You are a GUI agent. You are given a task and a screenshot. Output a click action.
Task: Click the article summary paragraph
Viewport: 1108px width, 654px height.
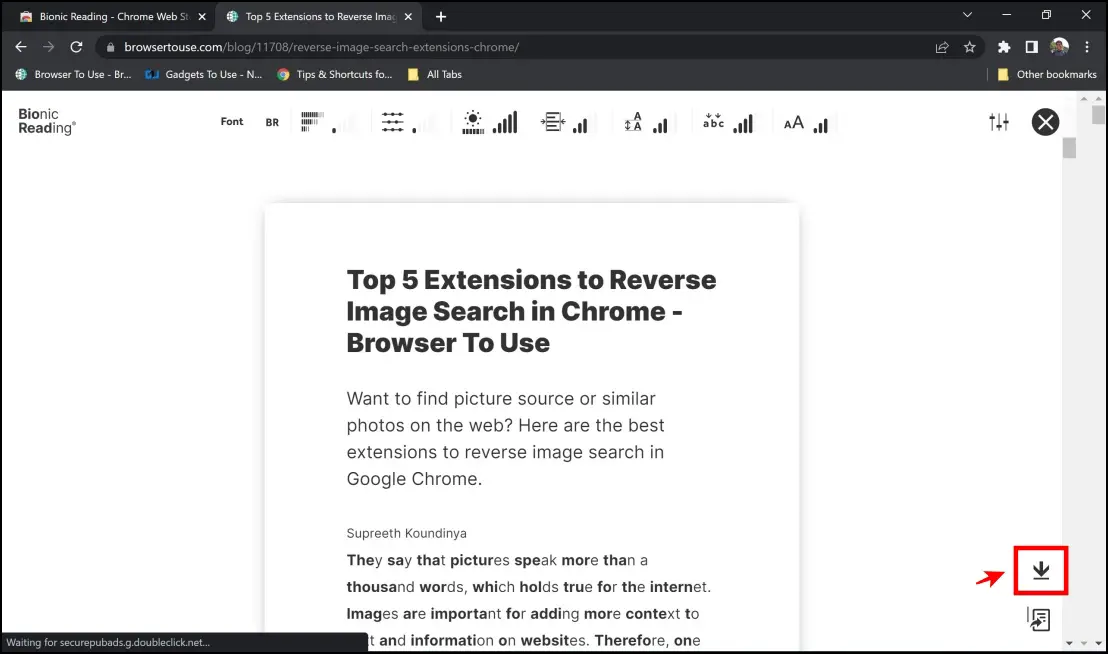pyautogui.click(x=505, y=439)
